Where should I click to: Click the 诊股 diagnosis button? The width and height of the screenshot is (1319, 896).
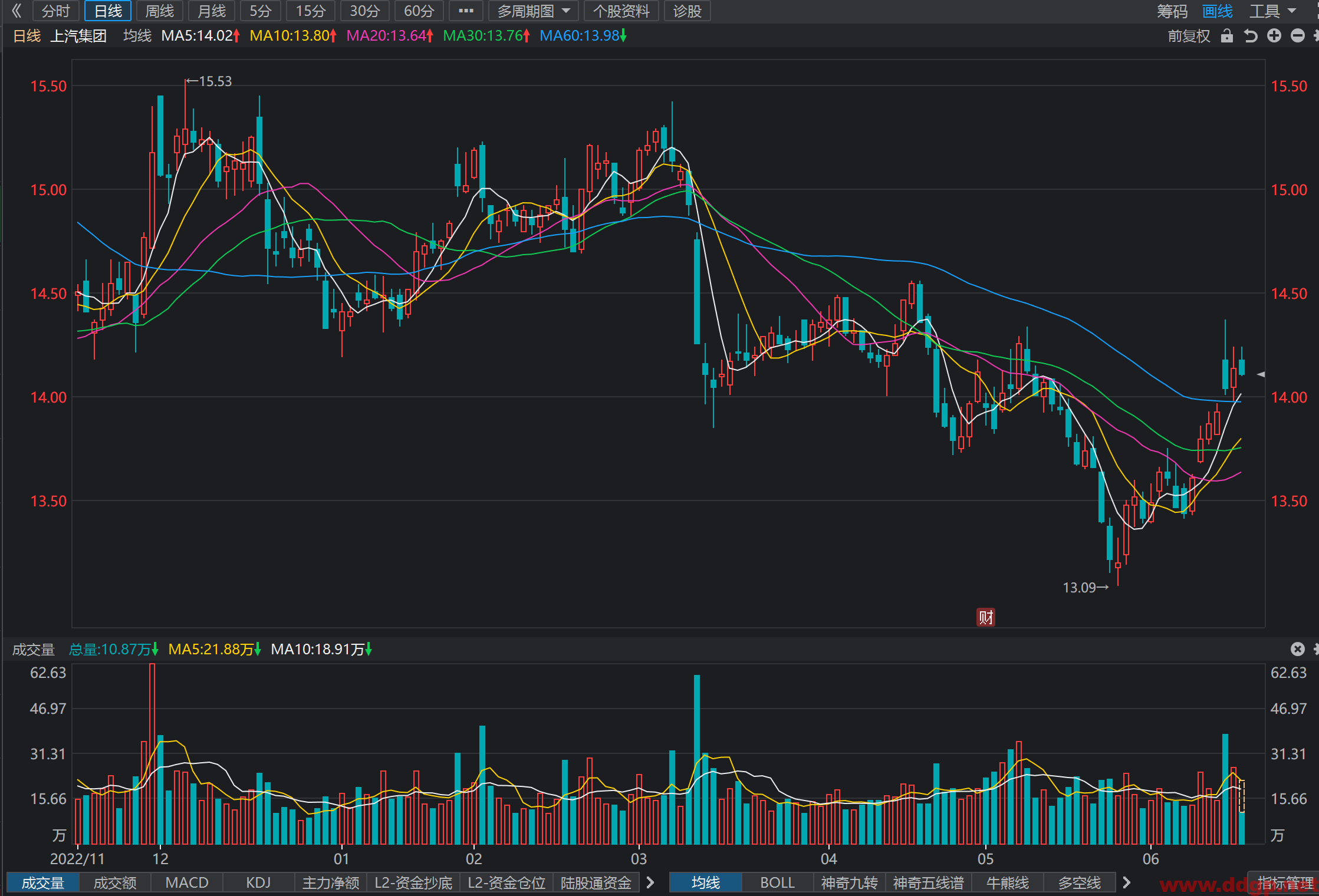pyautogui.click(x=688, y=11)
